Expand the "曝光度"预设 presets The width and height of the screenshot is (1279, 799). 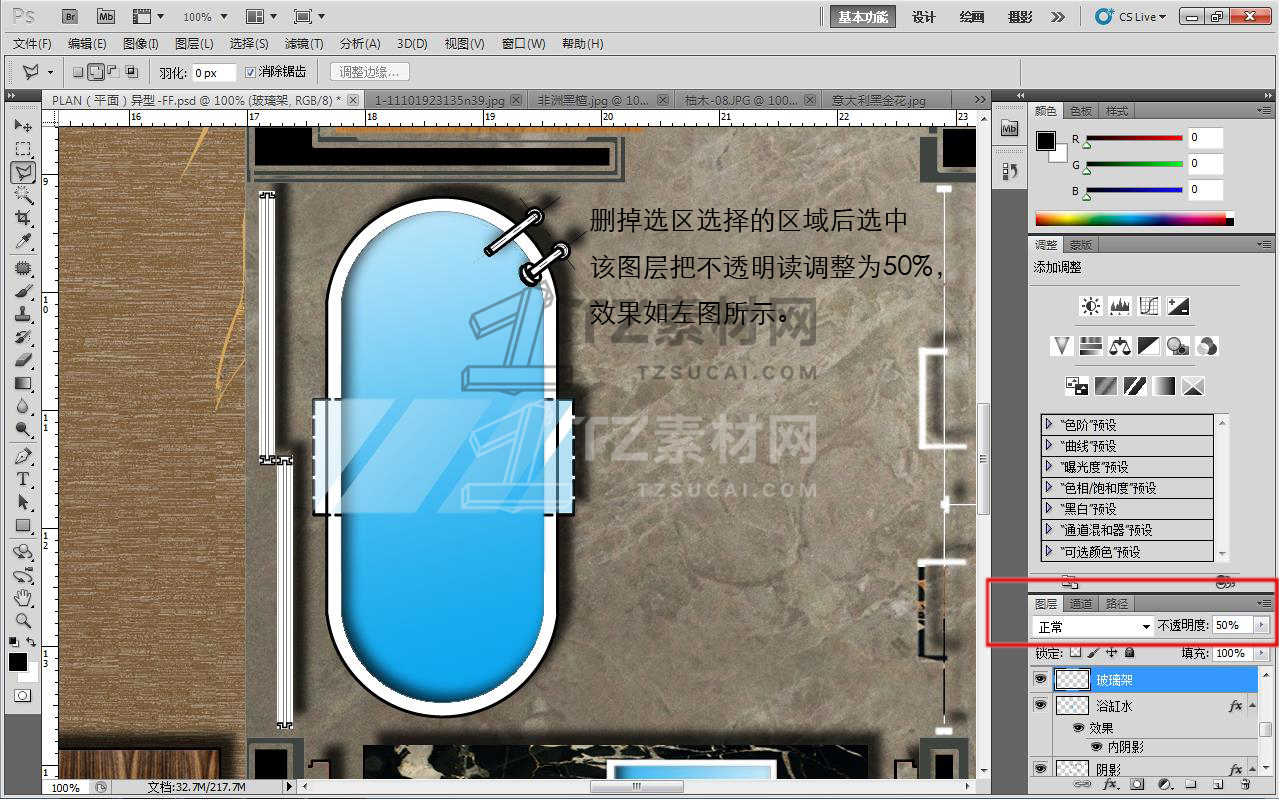(x=1048, y=466)
